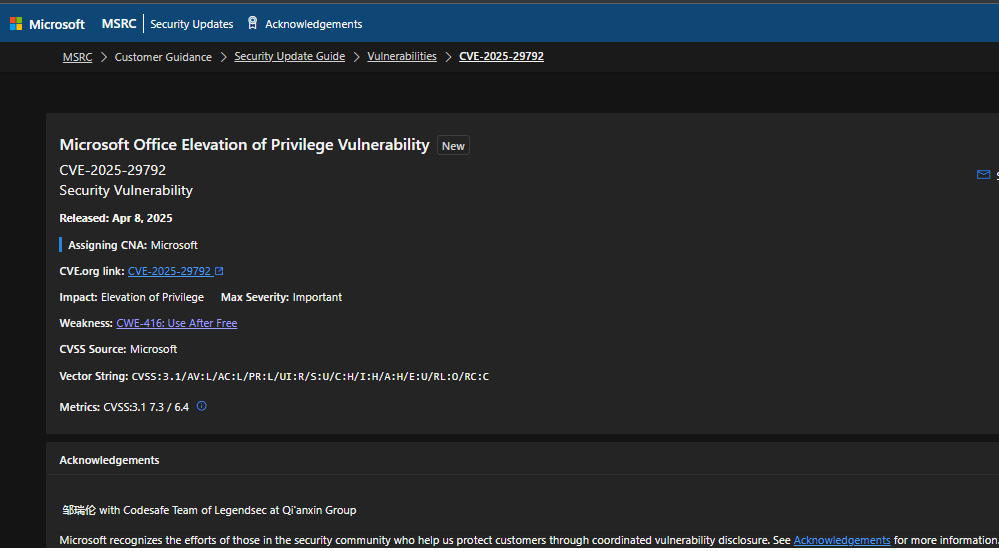
Task: Navigate to Security Update Guide breadcrumb
Action: pos(289,57)
